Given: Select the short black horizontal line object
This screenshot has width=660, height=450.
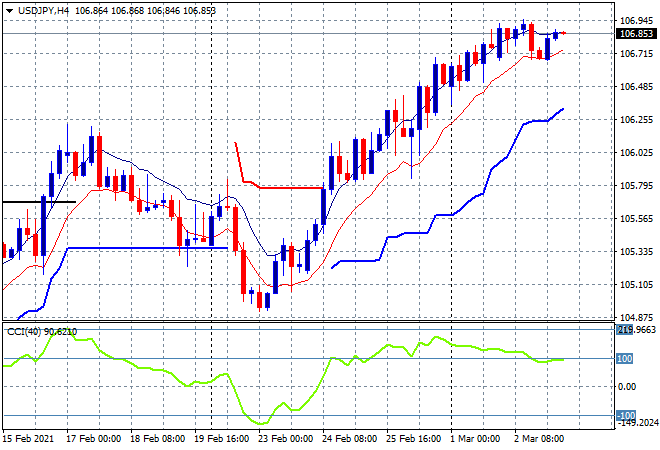Looking at the screenshot, I should click(39, 202).
